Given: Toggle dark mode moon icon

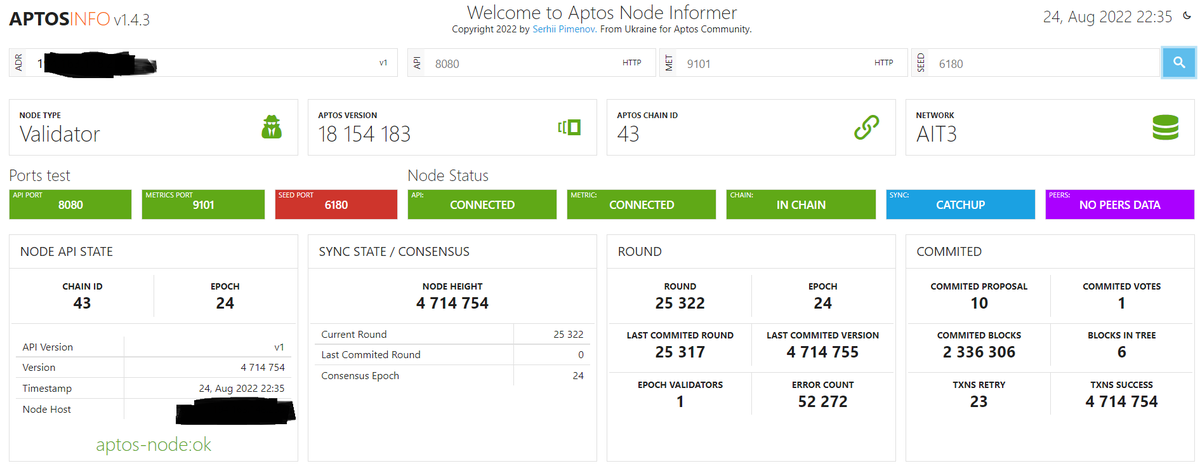Looking at the screenshot, I should (1186, 16).
